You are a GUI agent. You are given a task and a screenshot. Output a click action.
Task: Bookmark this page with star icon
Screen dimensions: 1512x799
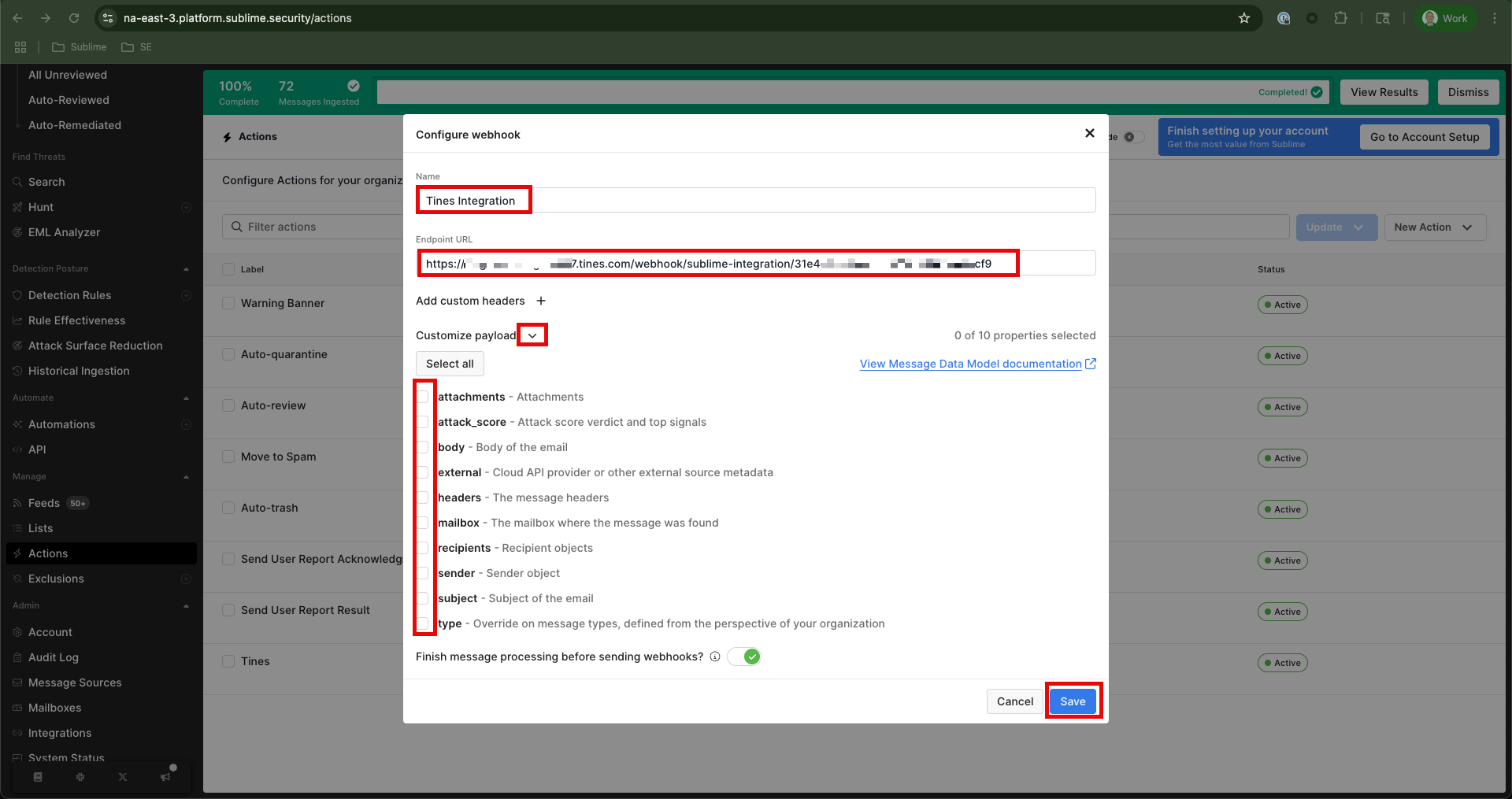tap(1244, 18)
